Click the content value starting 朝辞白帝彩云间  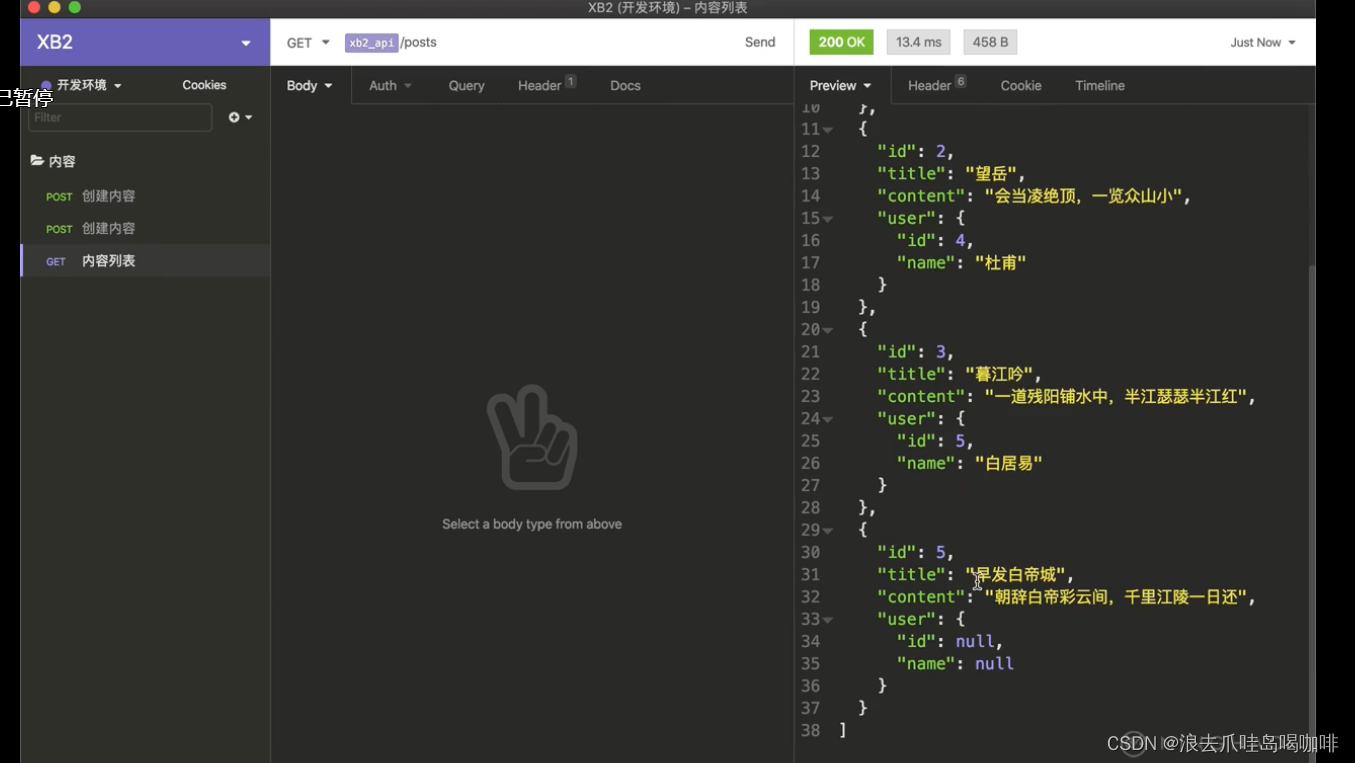[1116, 597]
